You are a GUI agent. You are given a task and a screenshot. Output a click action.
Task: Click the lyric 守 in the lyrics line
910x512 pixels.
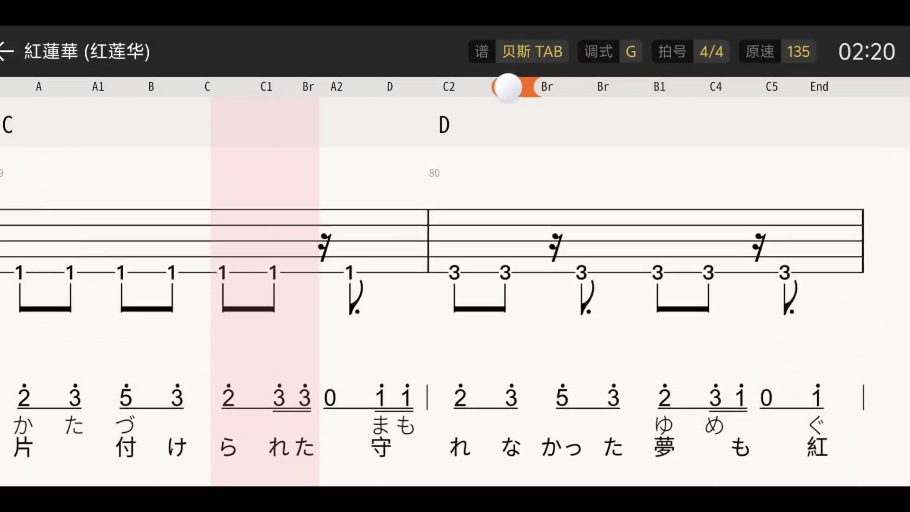(x=381, y=447)
